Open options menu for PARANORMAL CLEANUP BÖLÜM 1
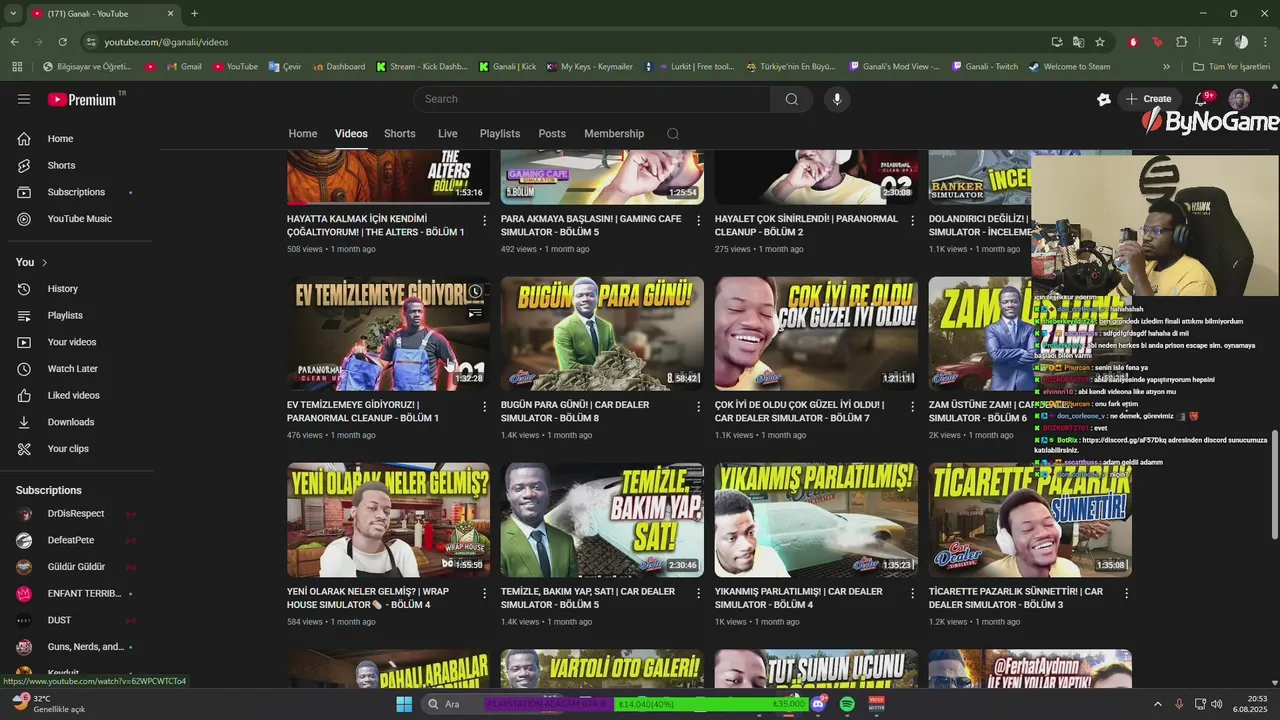The height and width of the screenshot is (720, 1280). [x=485, y=406]
